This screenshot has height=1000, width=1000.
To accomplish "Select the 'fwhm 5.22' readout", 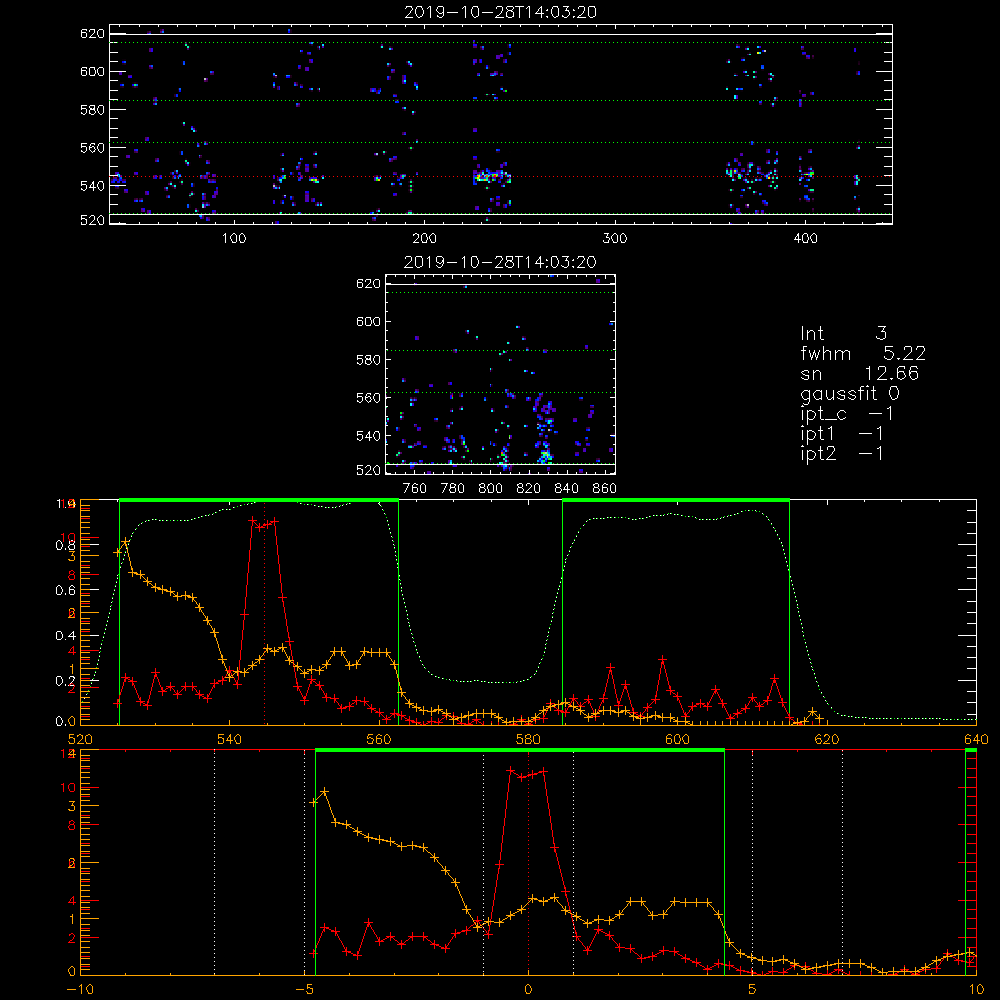I will click(863, 353).
